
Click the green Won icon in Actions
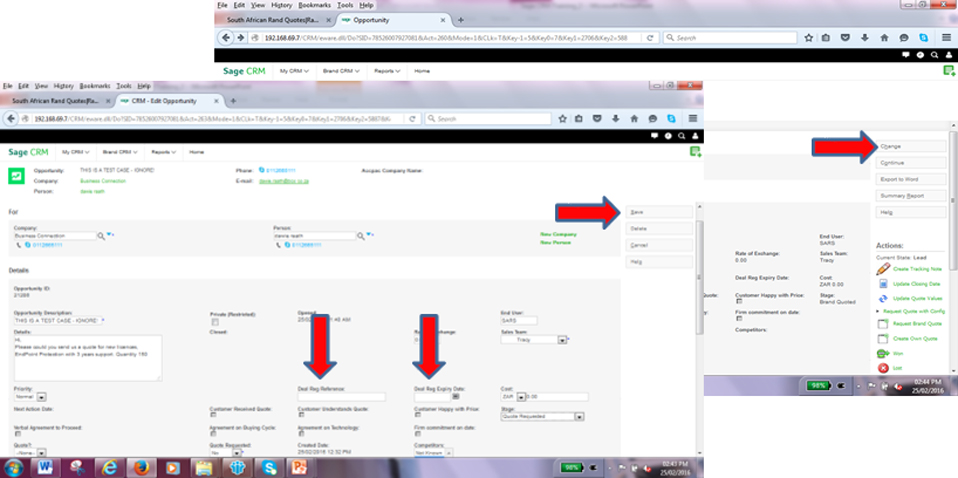click(x=883, y=353)
